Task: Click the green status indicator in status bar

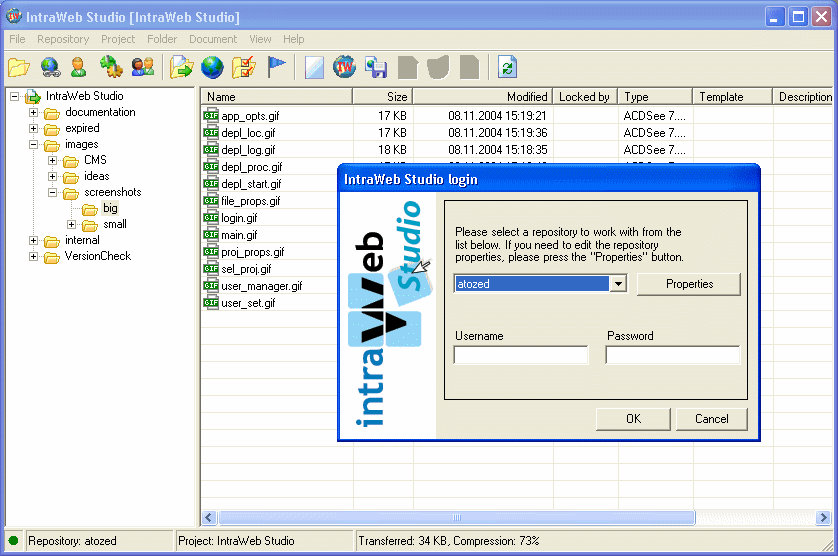Action: click(14, 540)
